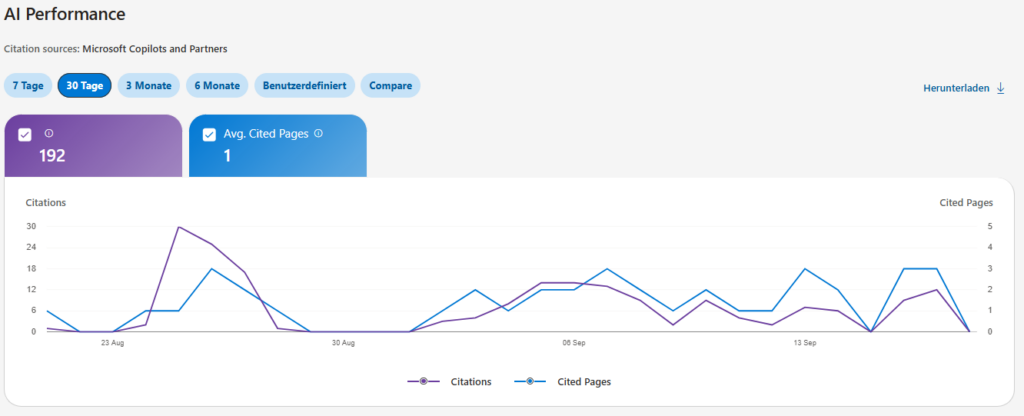The image size is (1024, 416).
Task: Click the 23 Aug date label
Action: pos(112,343)
